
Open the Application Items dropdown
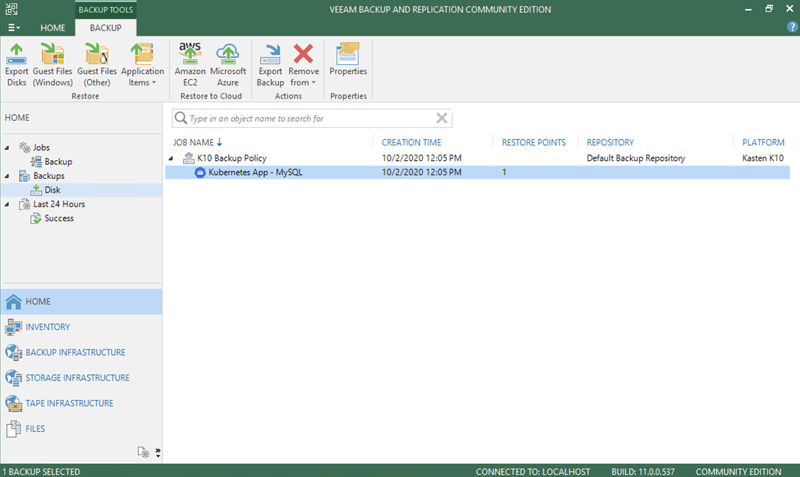[142, 65]
